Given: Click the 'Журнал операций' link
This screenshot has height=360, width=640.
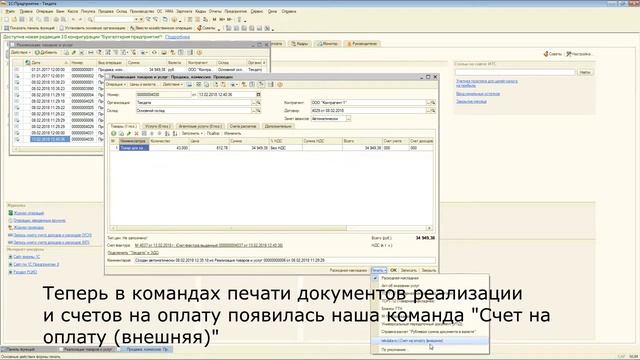Looking at the screenshot, I should tap(29, 213).
